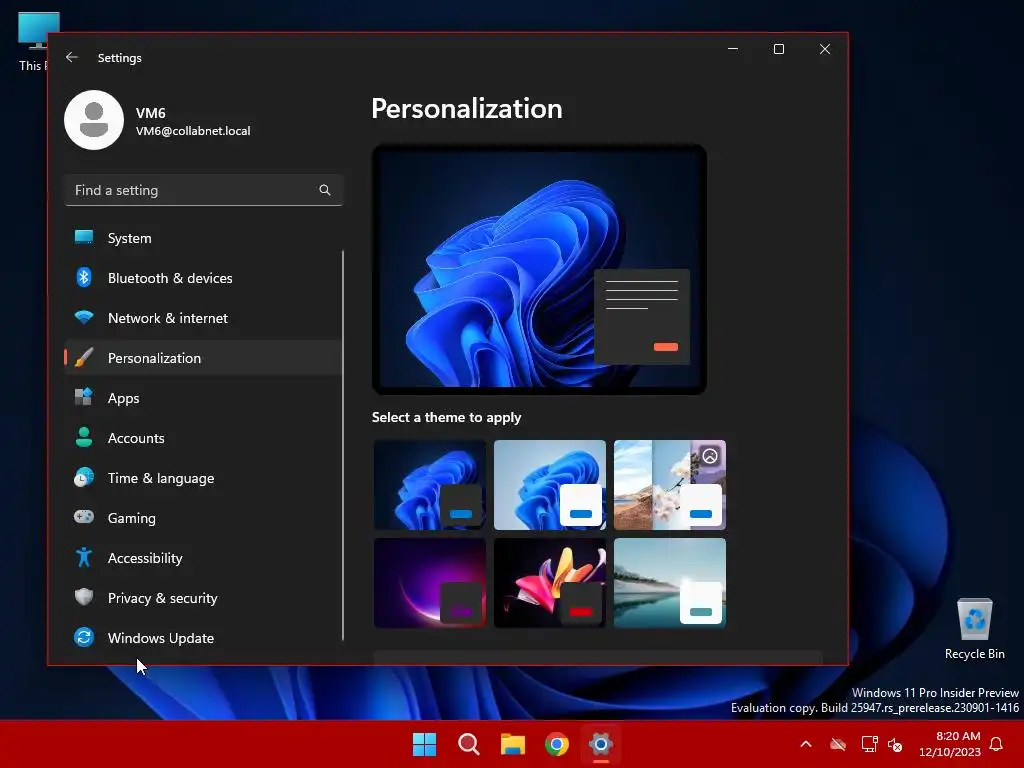
Task: Click the VM6 user avatar picture
Action: point(94,120)
